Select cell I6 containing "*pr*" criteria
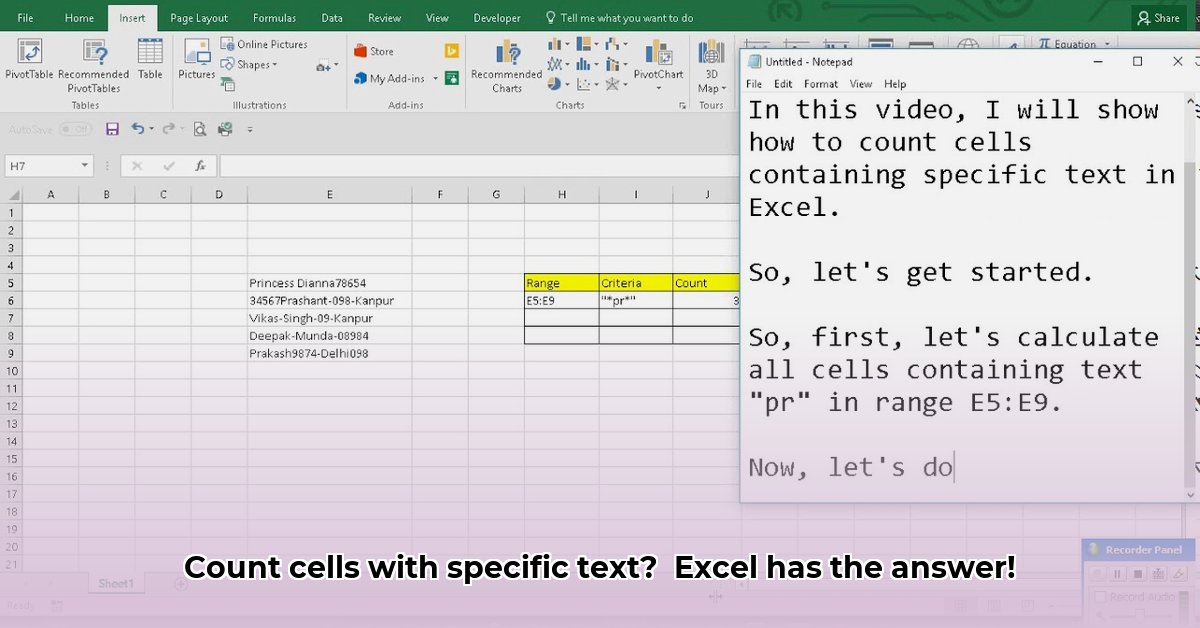 tap(635, 301)
